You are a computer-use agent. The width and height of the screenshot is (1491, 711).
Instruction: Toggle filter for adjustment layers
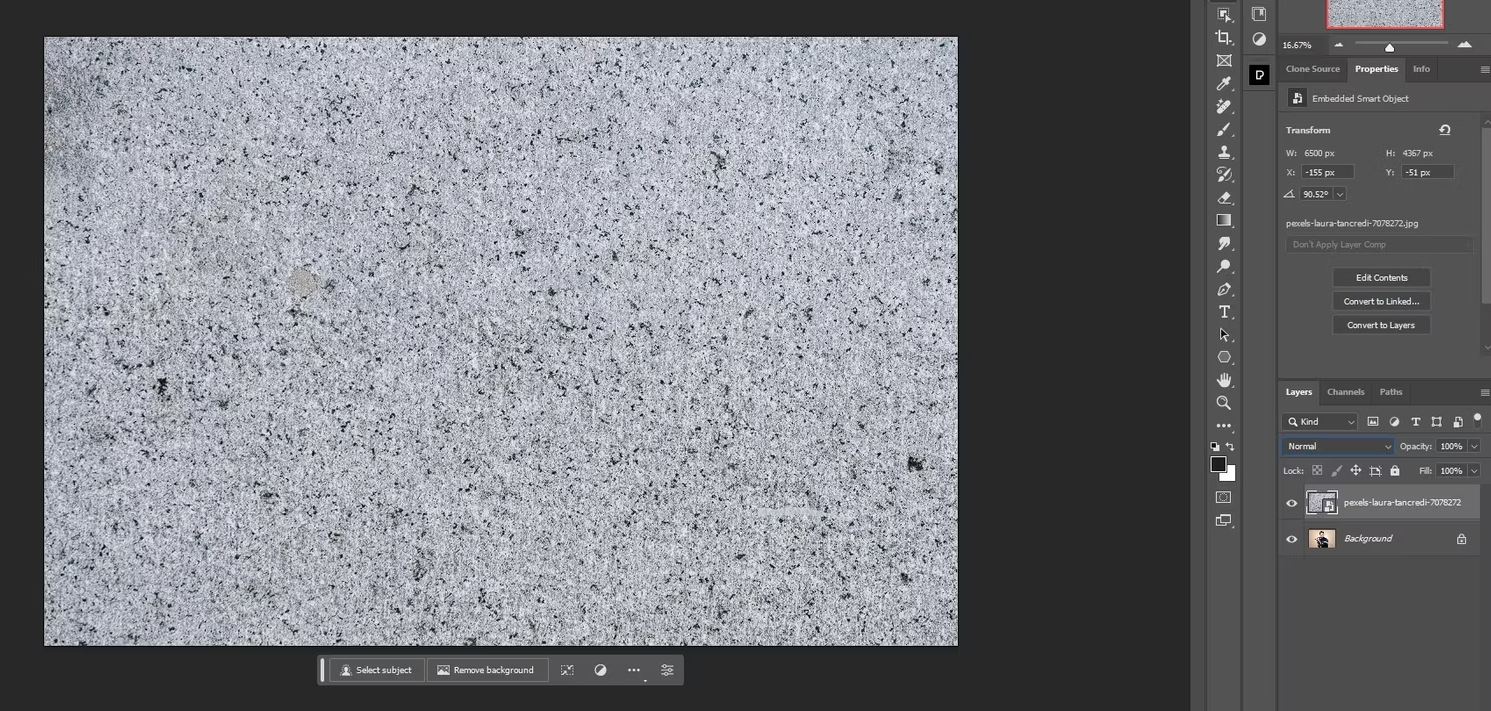tap(1394, 422)
